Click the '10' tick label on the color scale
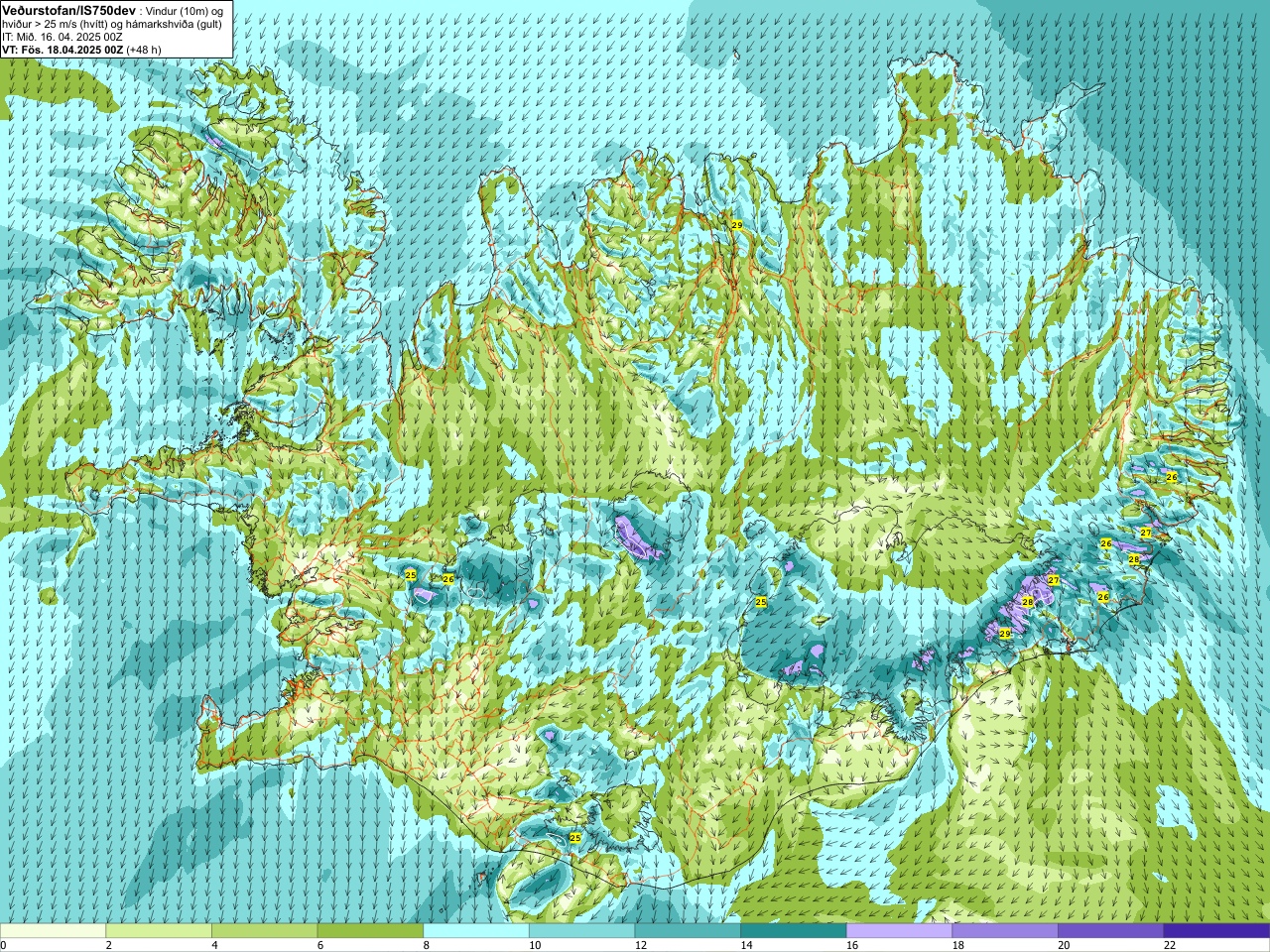Viewport: 1270px width, 952px height. pyautogui.click(x=535, y=946)
